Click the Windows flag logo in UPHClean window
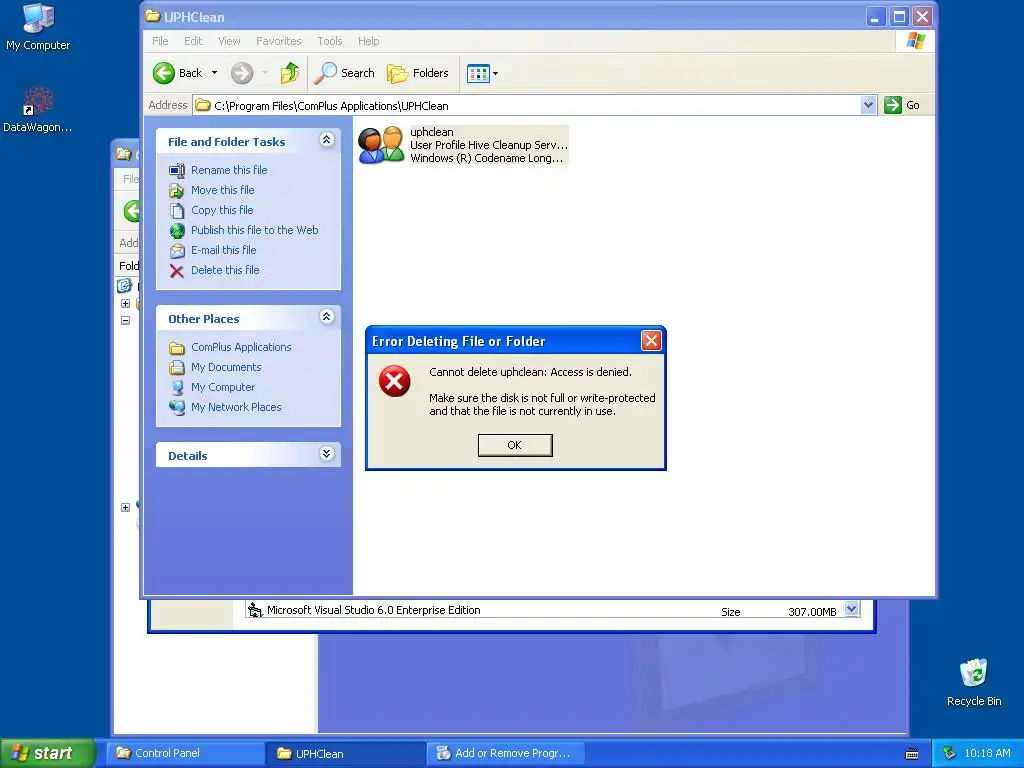 pos(916,41)
